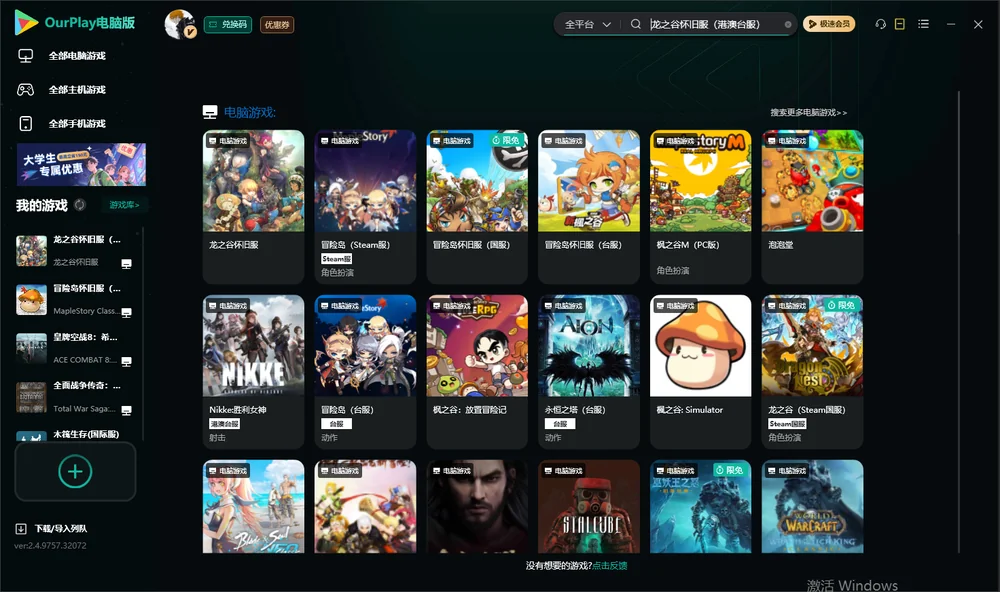
Task: Click the 点击反馈 feedback link
Action: tap(610, 566)
